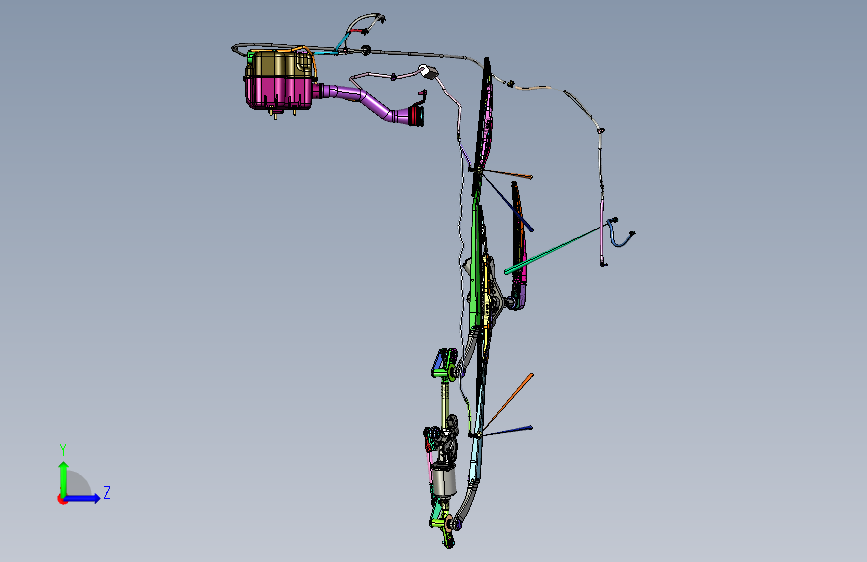Select the magenta washer fluid reservoir tank
The width and height of the screenshot is (867, 562).
[x=281, y=92]
